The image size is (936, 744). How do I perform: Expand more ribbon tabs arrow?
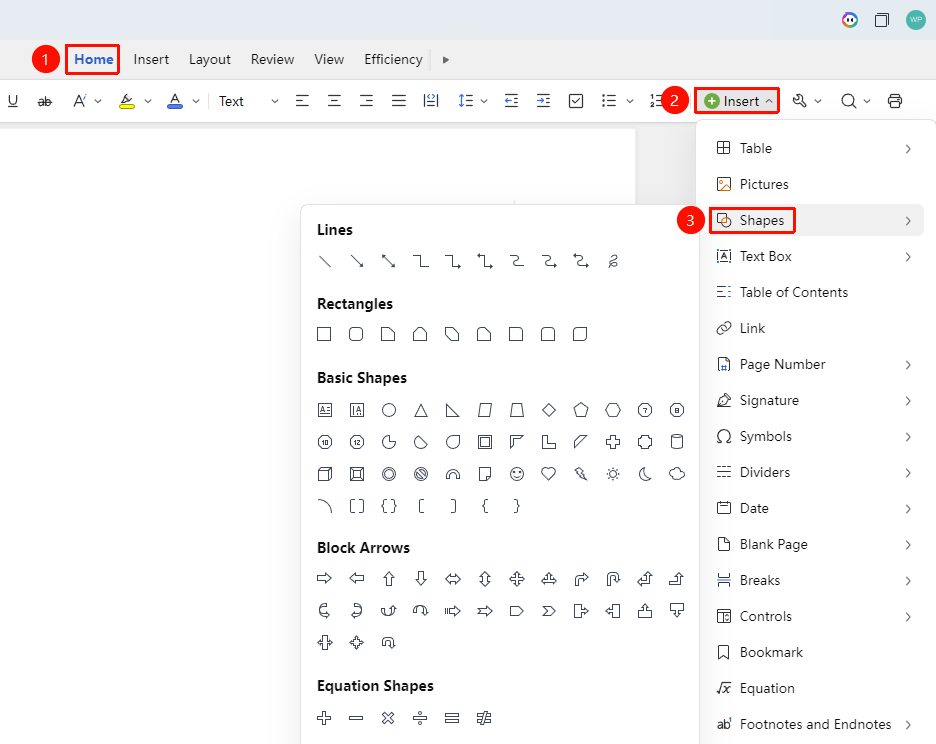(x=446, y=60)
